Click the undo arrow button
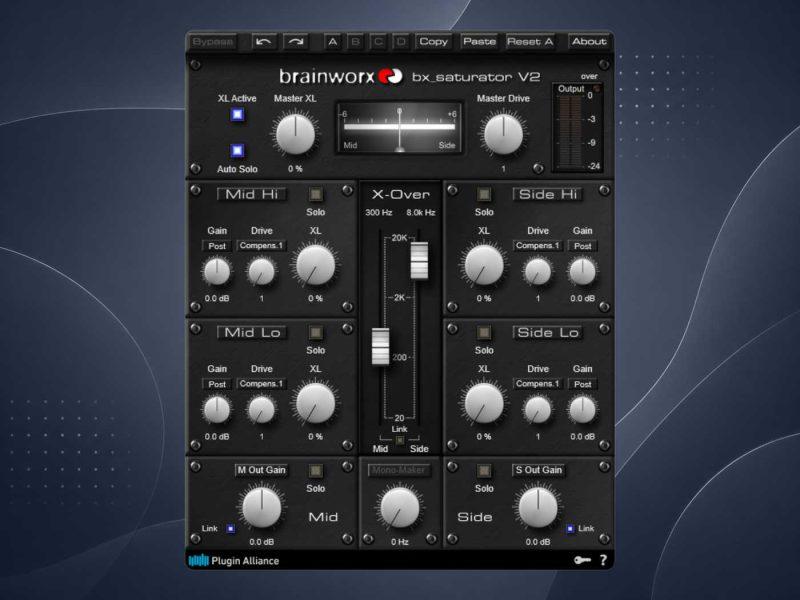This screenshot has height=600, width=800. (x=264, y=42)
